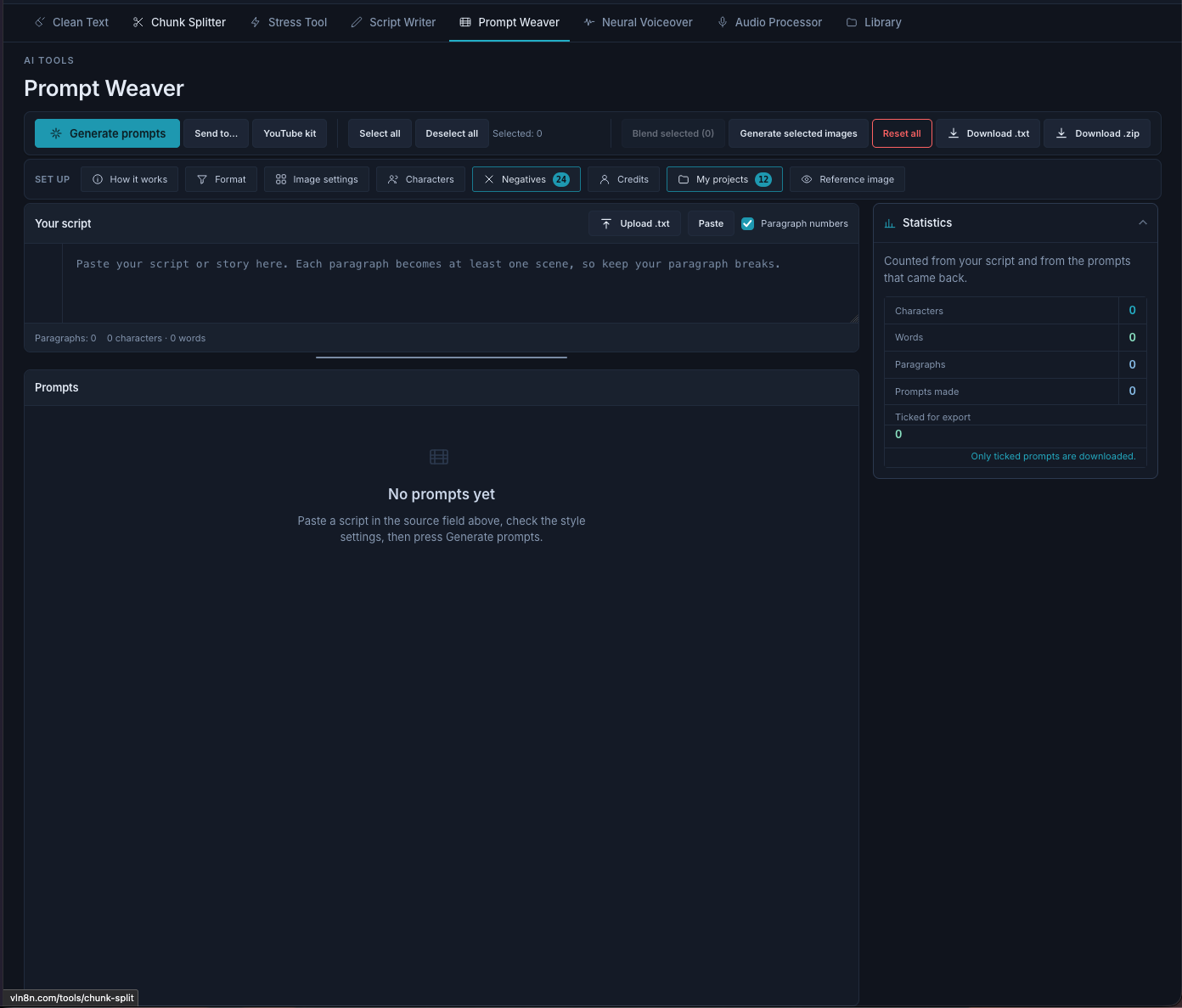Click 'Only ticked prompts are downloaded.' note
Image resolution: width=1182 pixels, height=1008 pixels.
click(1053, 456)
